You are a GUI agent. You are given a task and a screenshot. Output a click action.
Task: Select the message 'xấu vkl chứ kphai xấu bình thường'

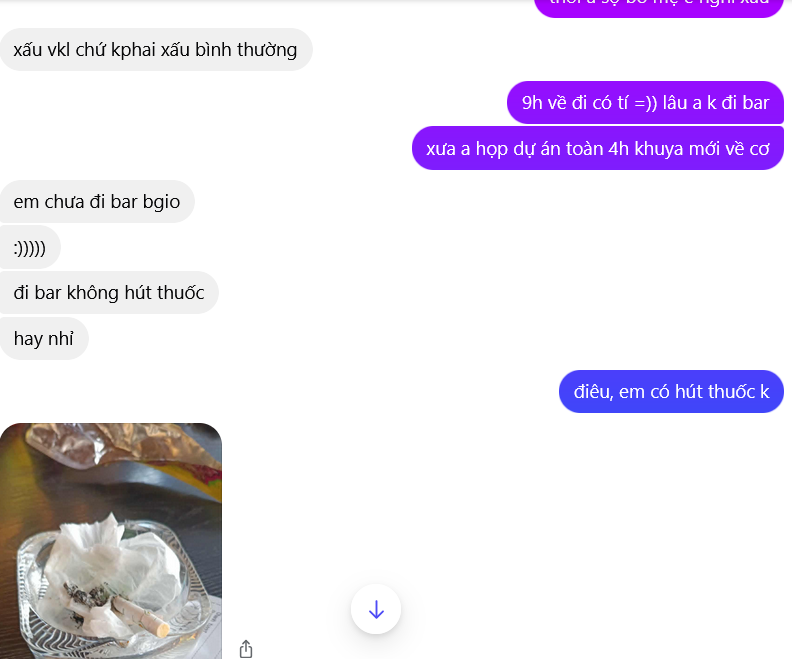point(156,49)
